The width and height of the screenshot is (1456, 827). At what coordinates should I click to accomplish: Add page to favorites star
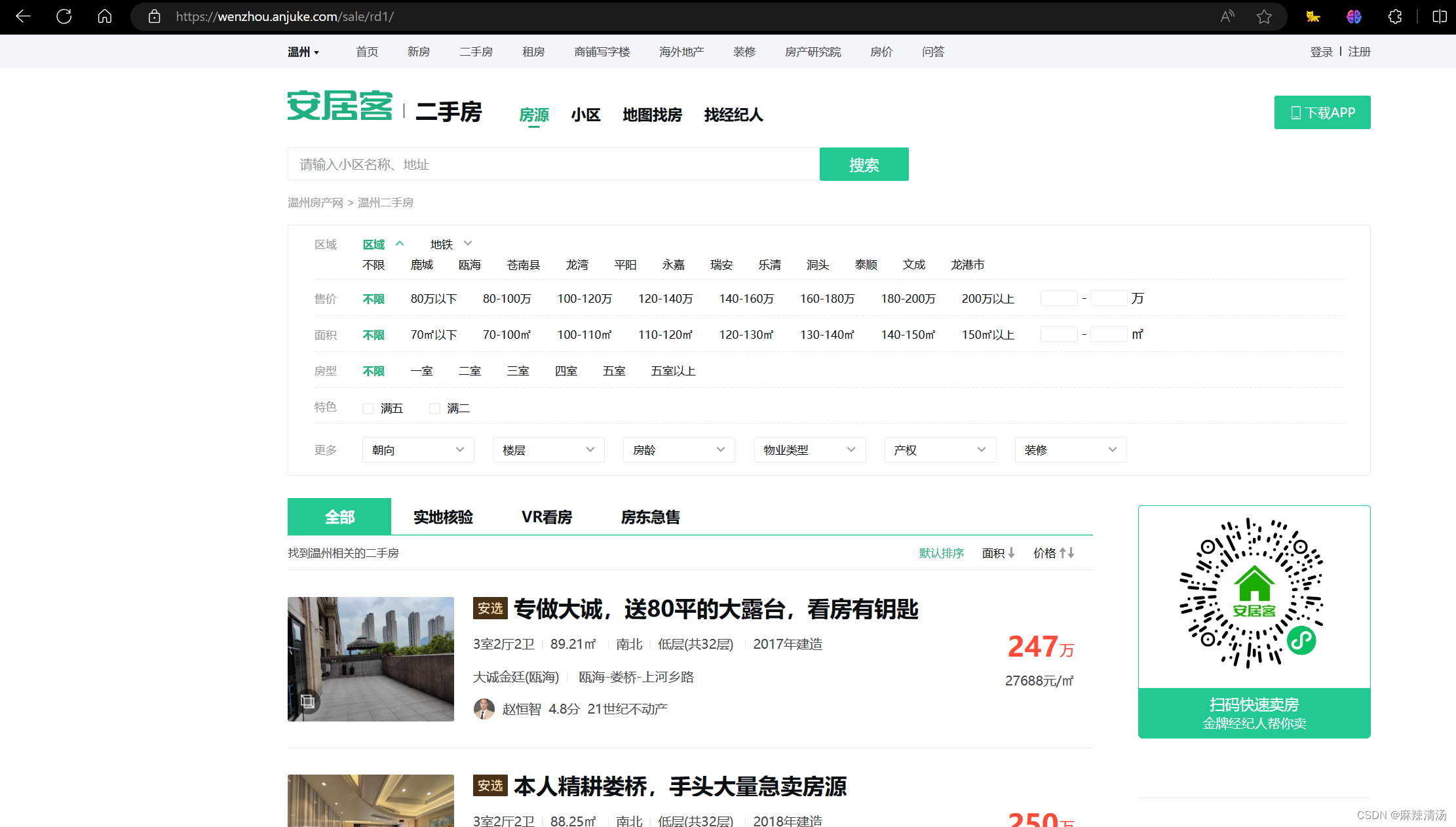click(x=1264, y=16)
